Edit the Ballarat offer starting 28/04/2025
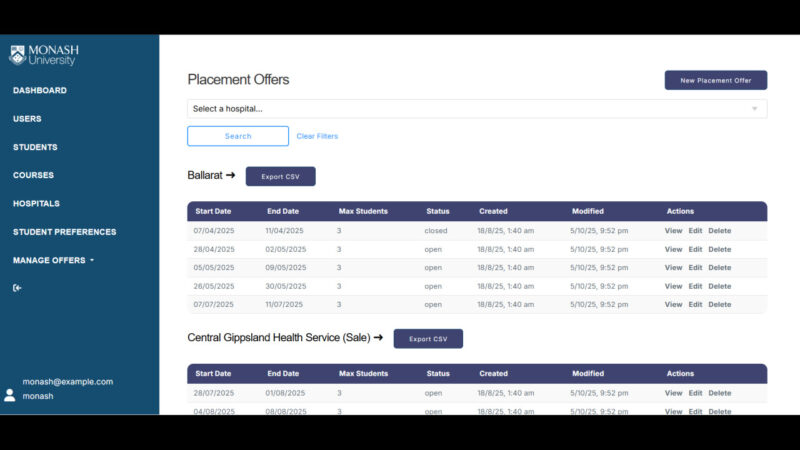 (695, 249)
